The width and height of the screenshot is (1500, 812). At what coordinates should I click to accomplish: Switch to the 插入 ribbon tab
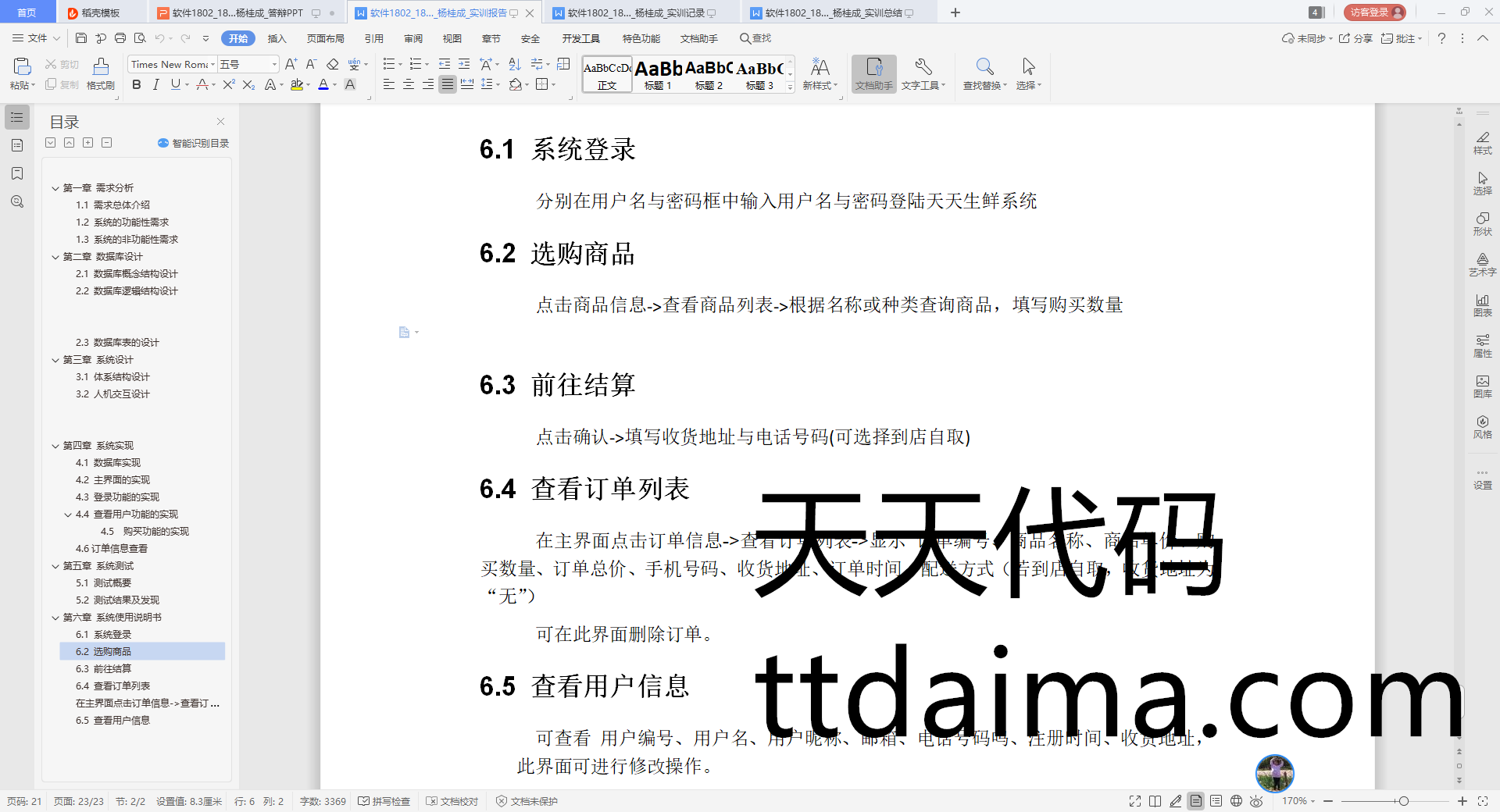(277, 38)
